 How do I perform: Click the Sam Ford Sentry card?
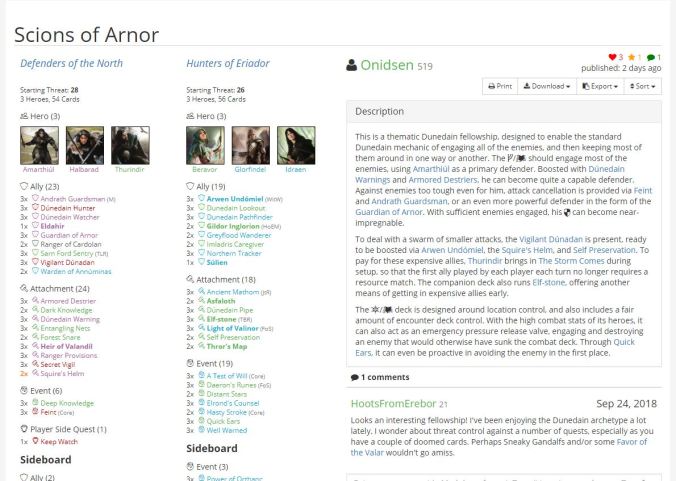coord(67,253)
